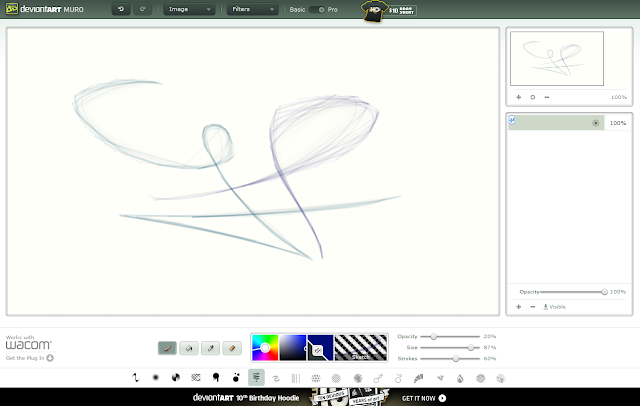The width and height of the screenshot is (640, 406).
Task: Choose the water drop brush icon
Action: pos(460,378)
